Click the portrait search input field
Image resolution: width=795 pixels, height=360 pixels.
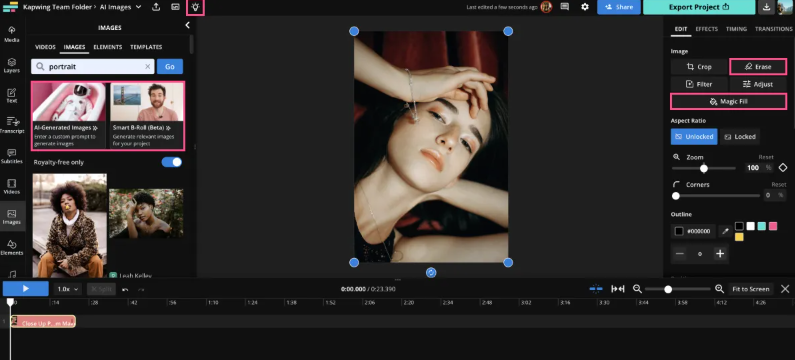[93, 66]
